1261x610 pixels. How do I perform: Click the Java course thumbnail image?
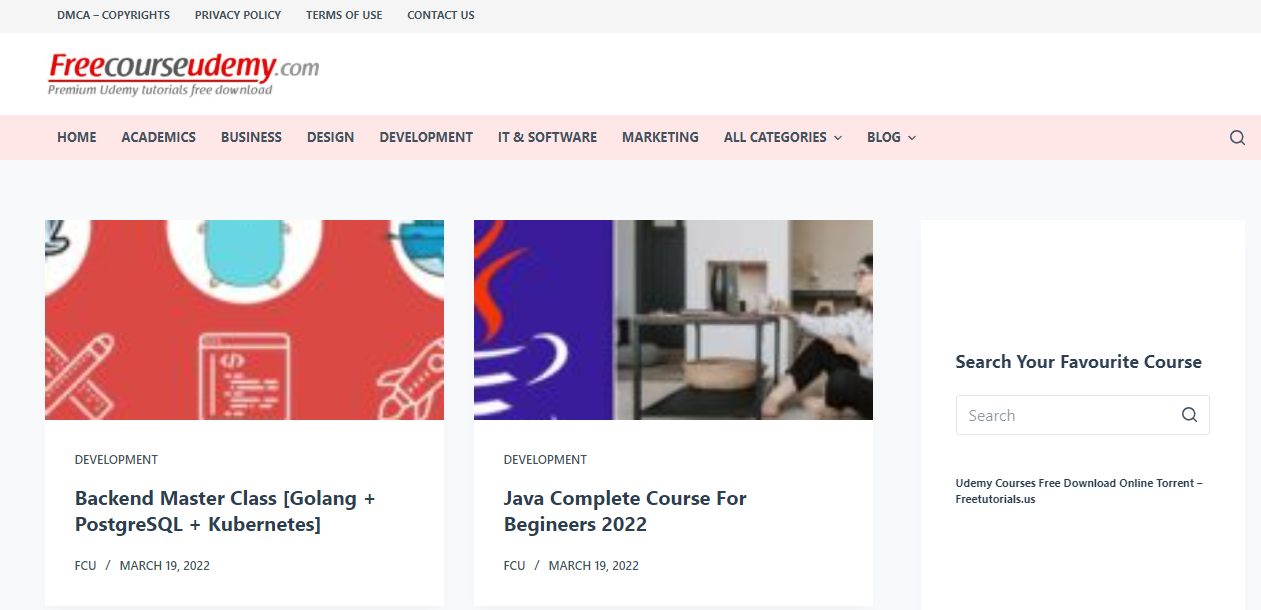tap(673, 320)
